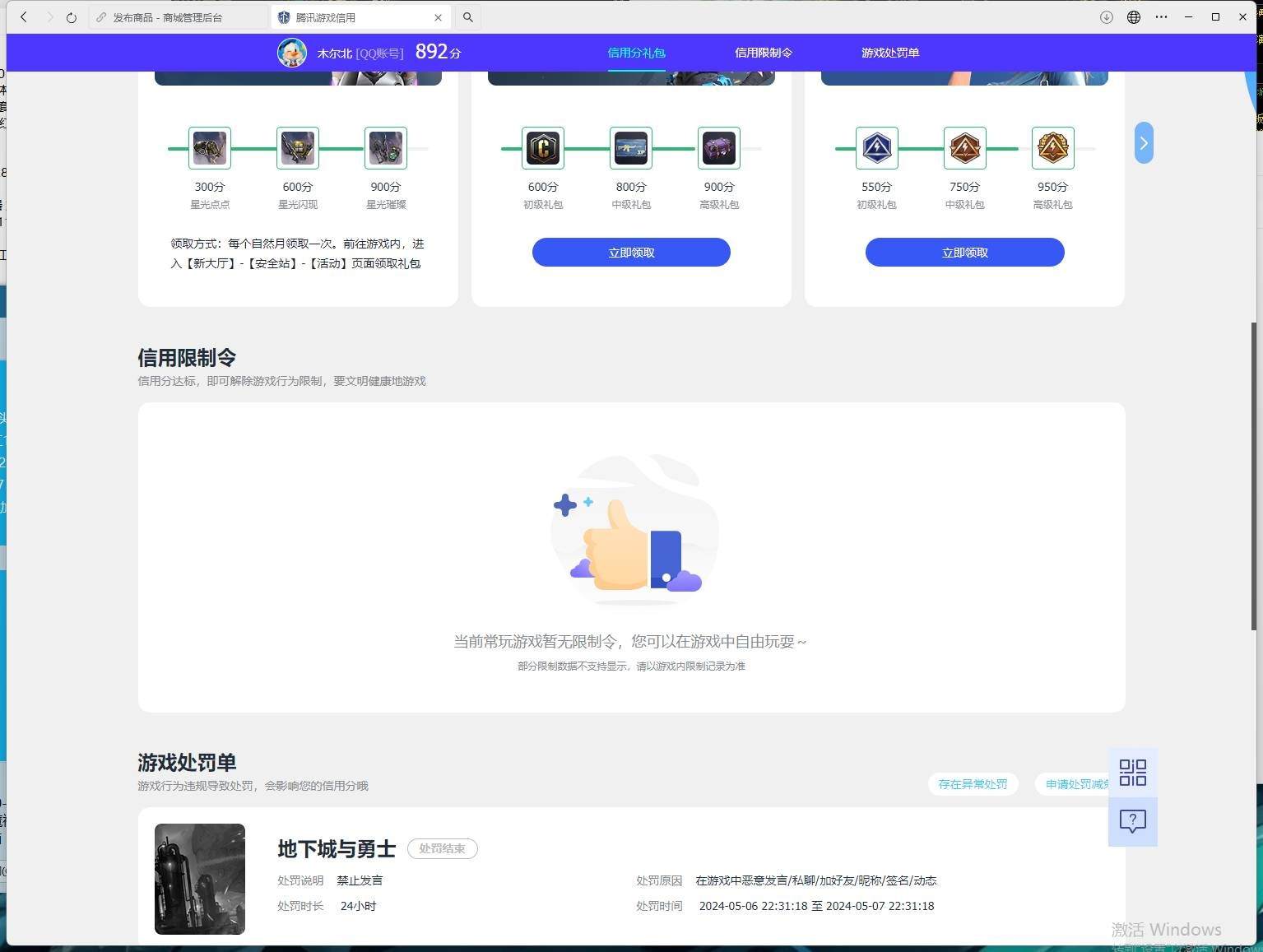Click the 处罚结束 status badge
The width and height of the screenshot is (1263, 952).
443,848
